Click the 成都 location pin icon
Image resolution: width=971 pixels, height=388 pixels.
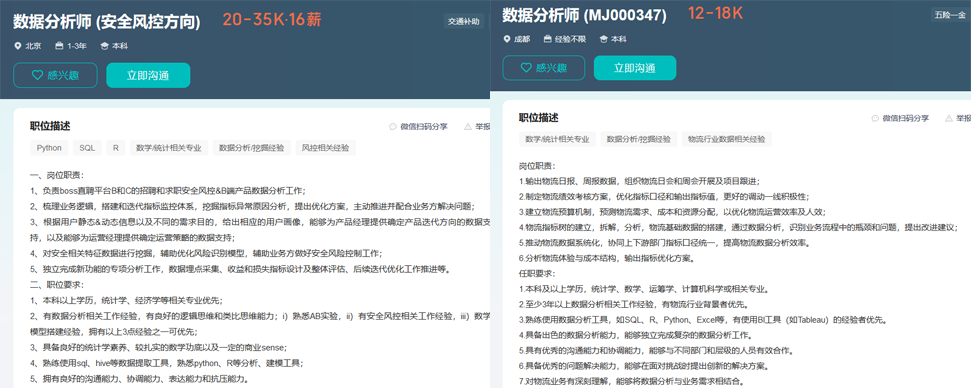(x=507, y=39)
